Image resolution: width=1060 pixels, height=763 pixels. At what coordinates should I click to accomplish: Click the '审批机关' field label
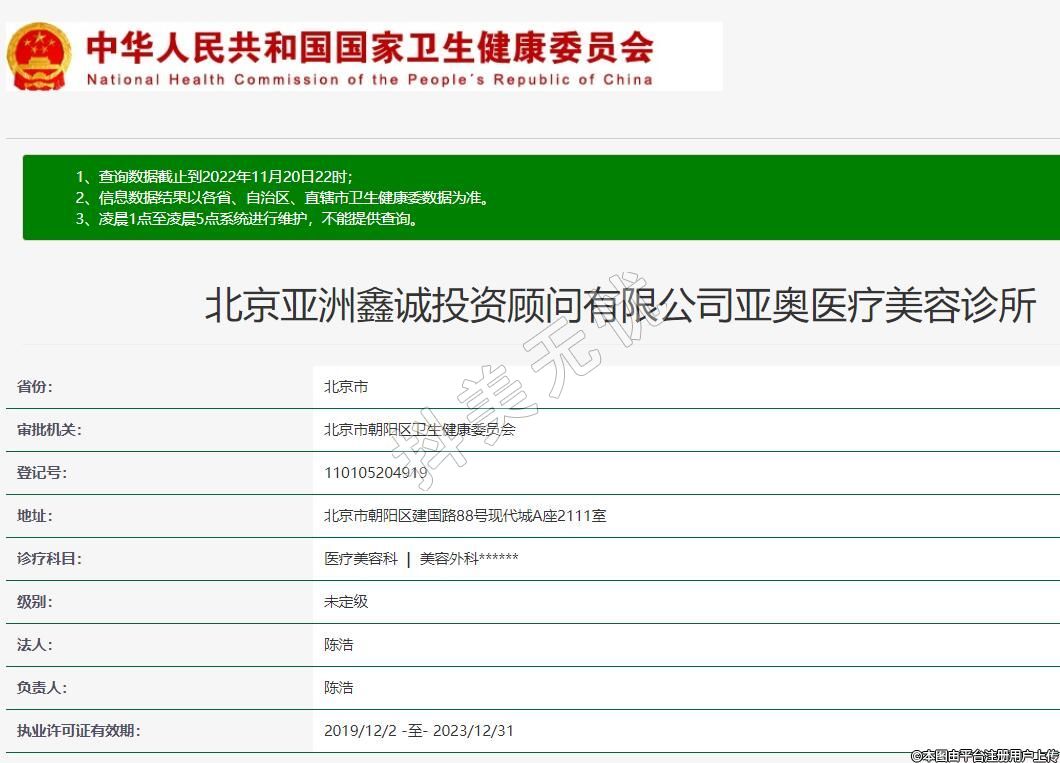coord(49,430)
